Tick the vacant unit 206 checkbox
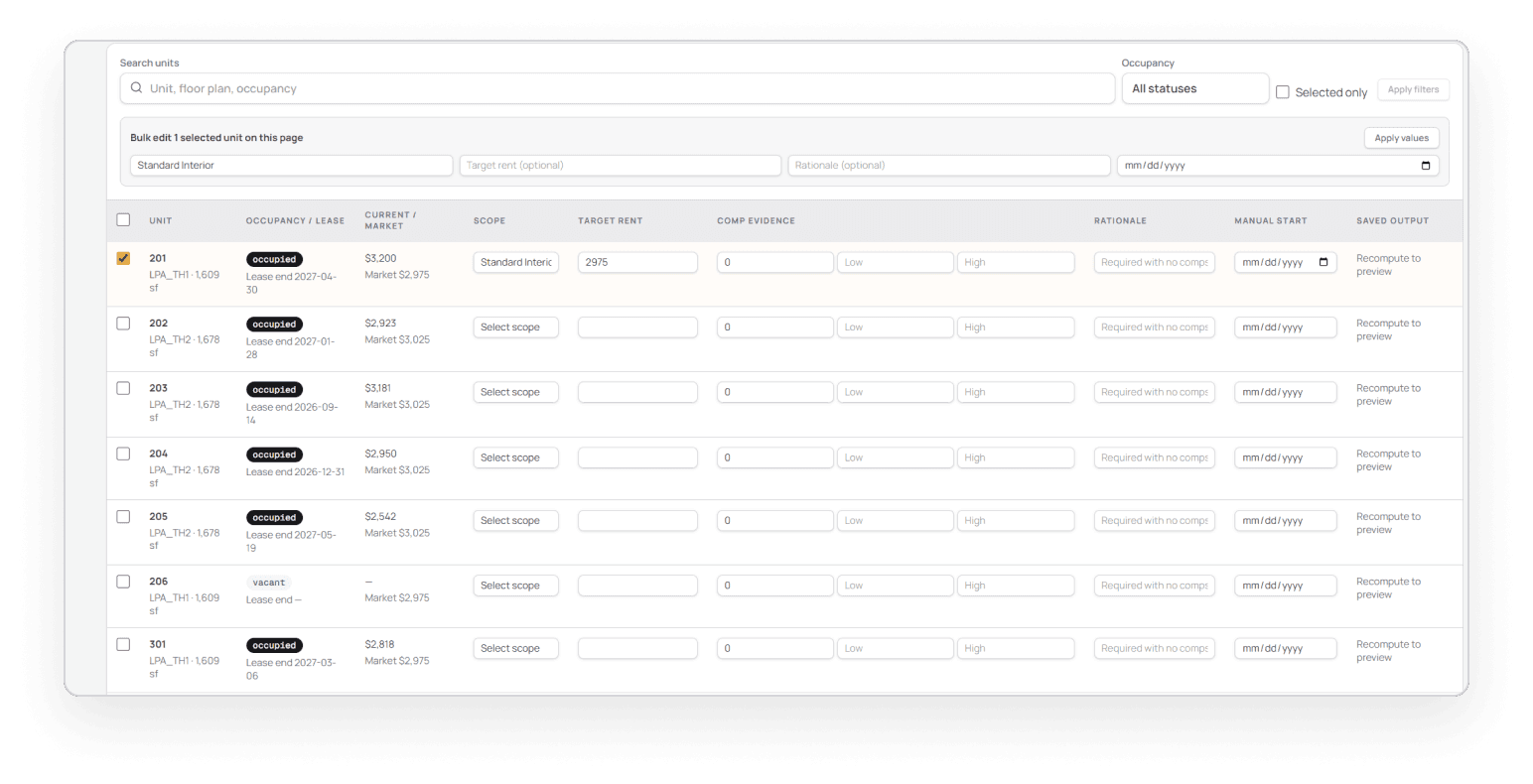 (123, 582)
